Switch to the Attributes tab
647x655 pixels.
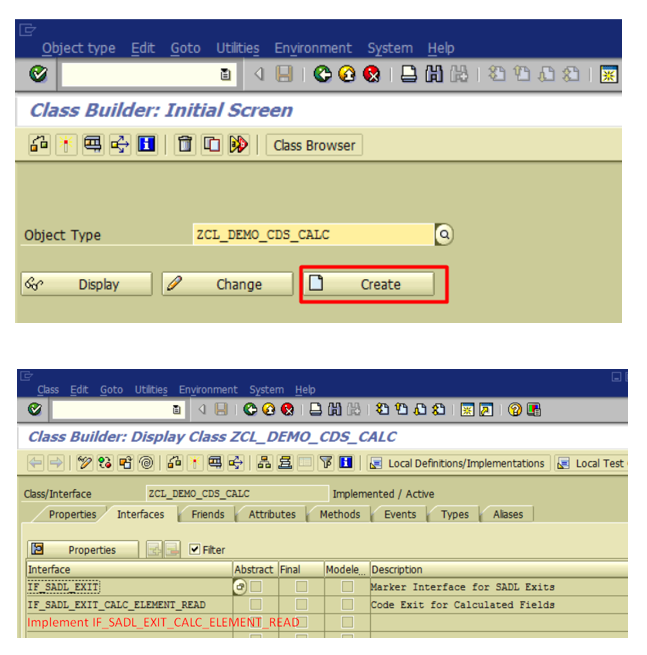(272, 514)
